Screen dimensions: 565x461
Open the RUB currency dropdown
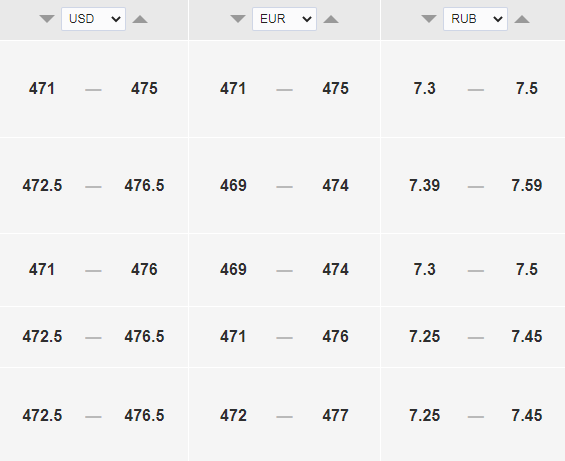[x=475, y=19]
